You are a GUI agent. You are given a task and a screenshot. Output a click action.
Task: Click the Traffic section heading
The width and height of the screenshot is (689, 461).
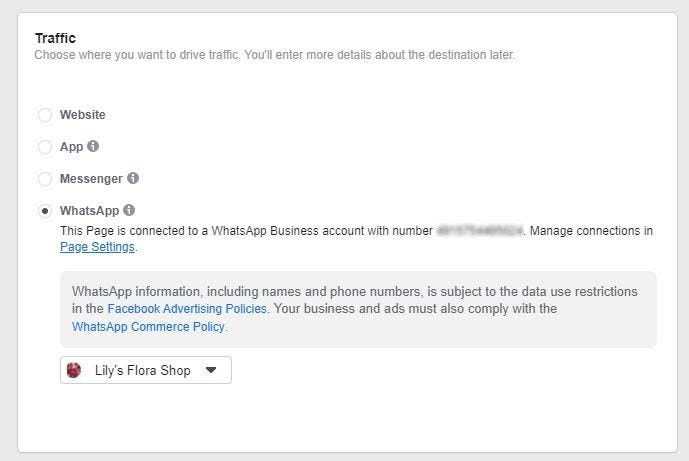click(x=56, y=38)
